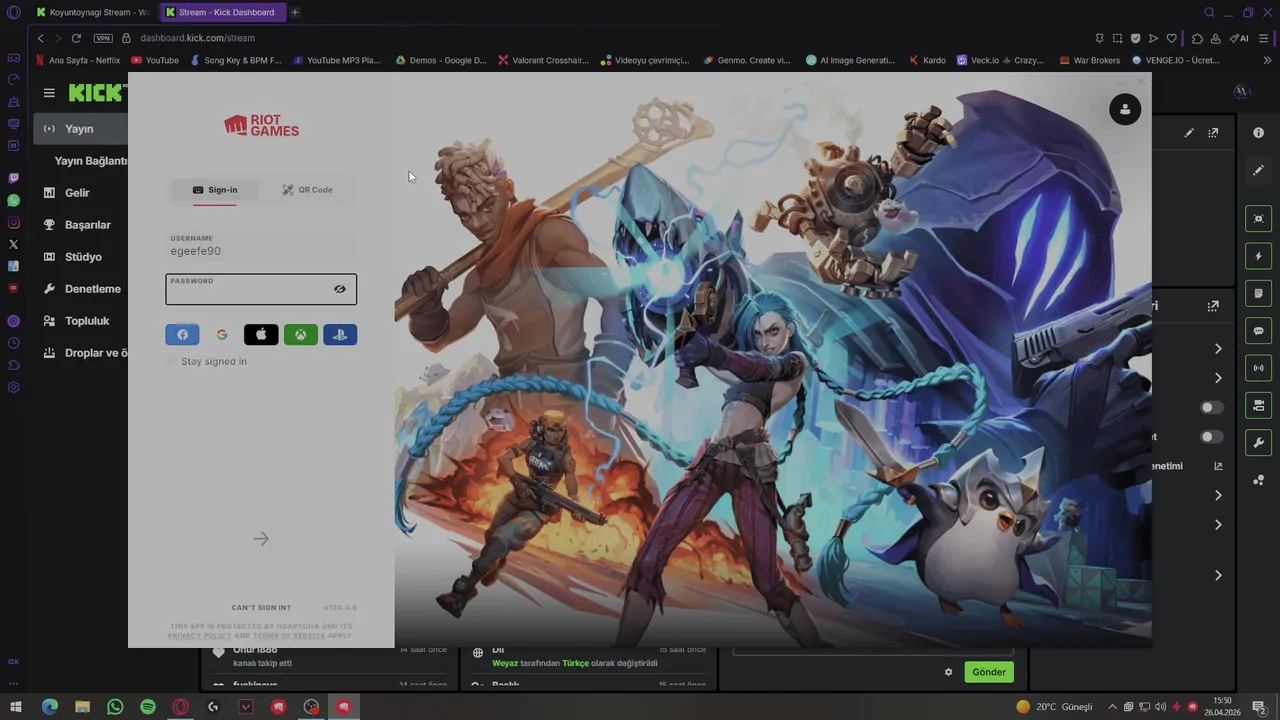The width and height of the screenshot is (1280, 720).
Task: Click the wrench icon in right rail
Action: [x=1258, y=442]
